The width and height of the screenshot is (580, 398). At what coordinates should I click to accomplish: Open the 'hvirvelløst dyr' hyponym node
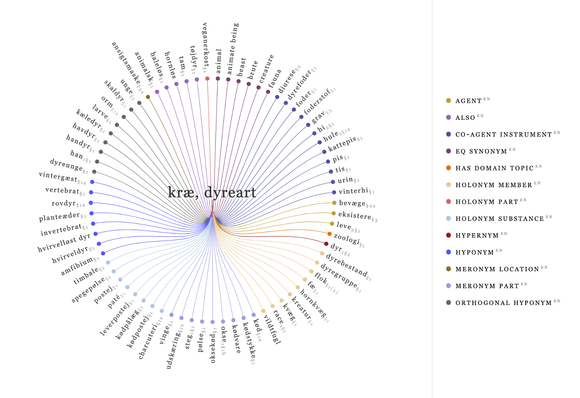64,243
